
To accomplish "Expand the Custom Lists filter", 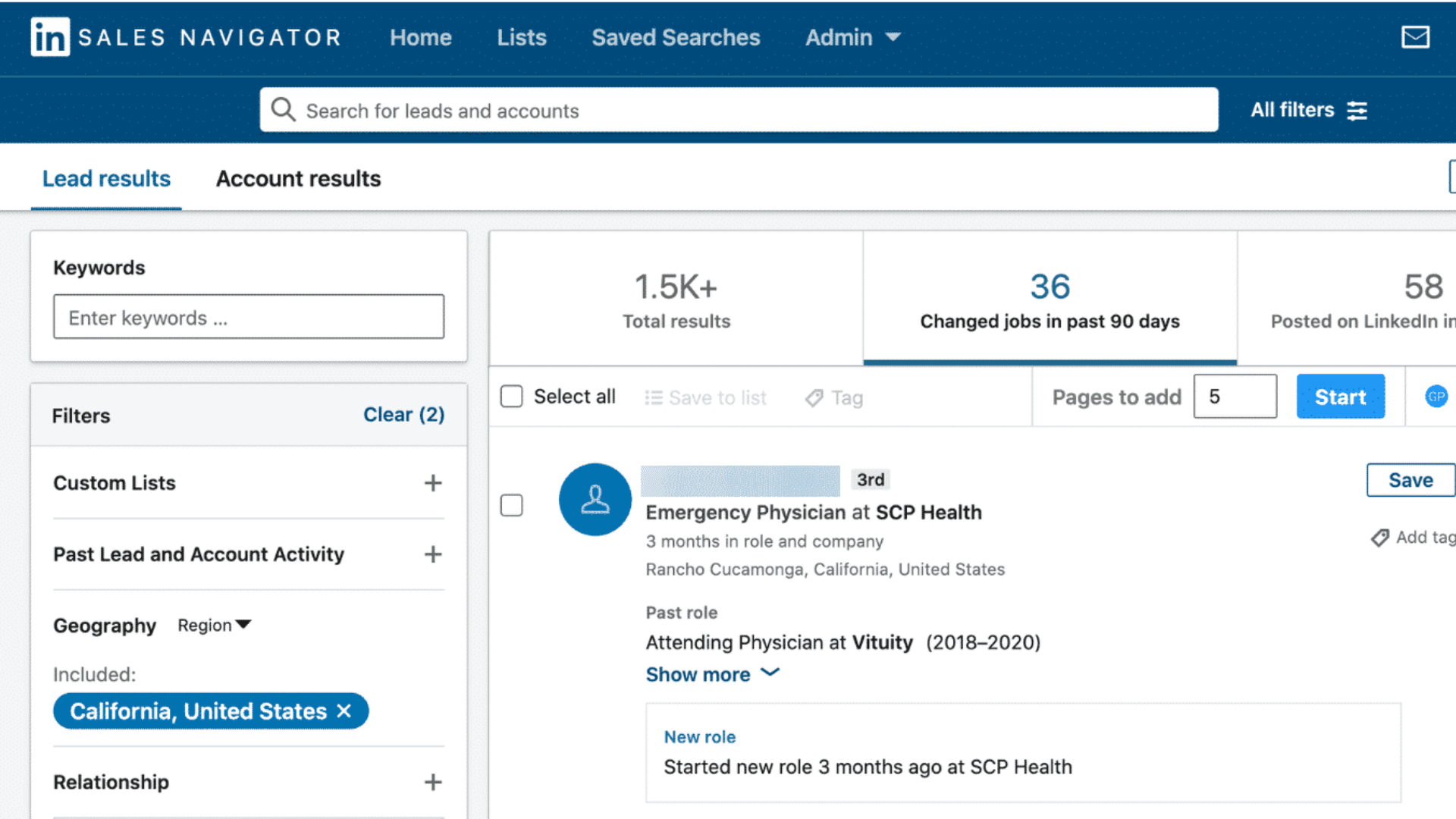I will (x=432, y=483).
